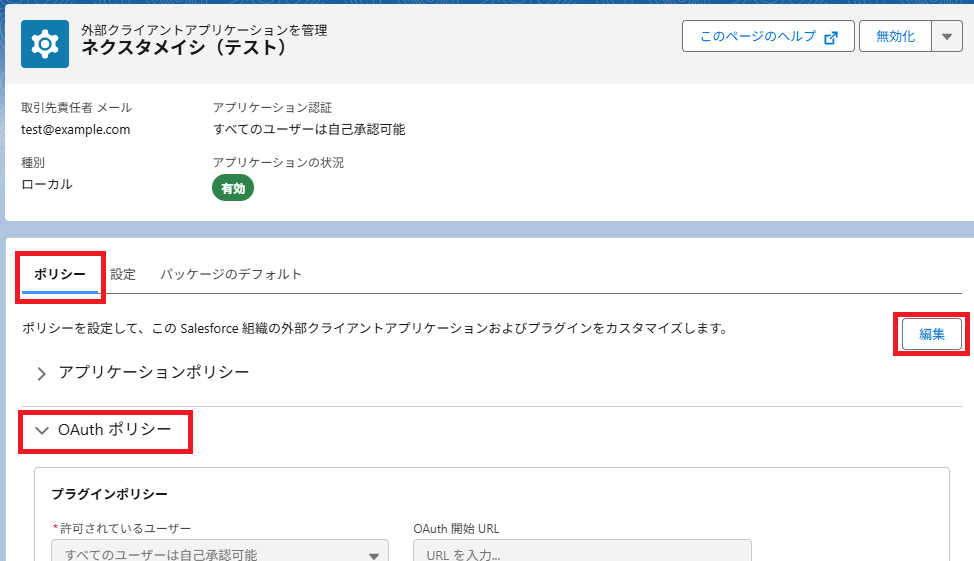
Task: Click the 無効化 button
Action: point(895,37)
